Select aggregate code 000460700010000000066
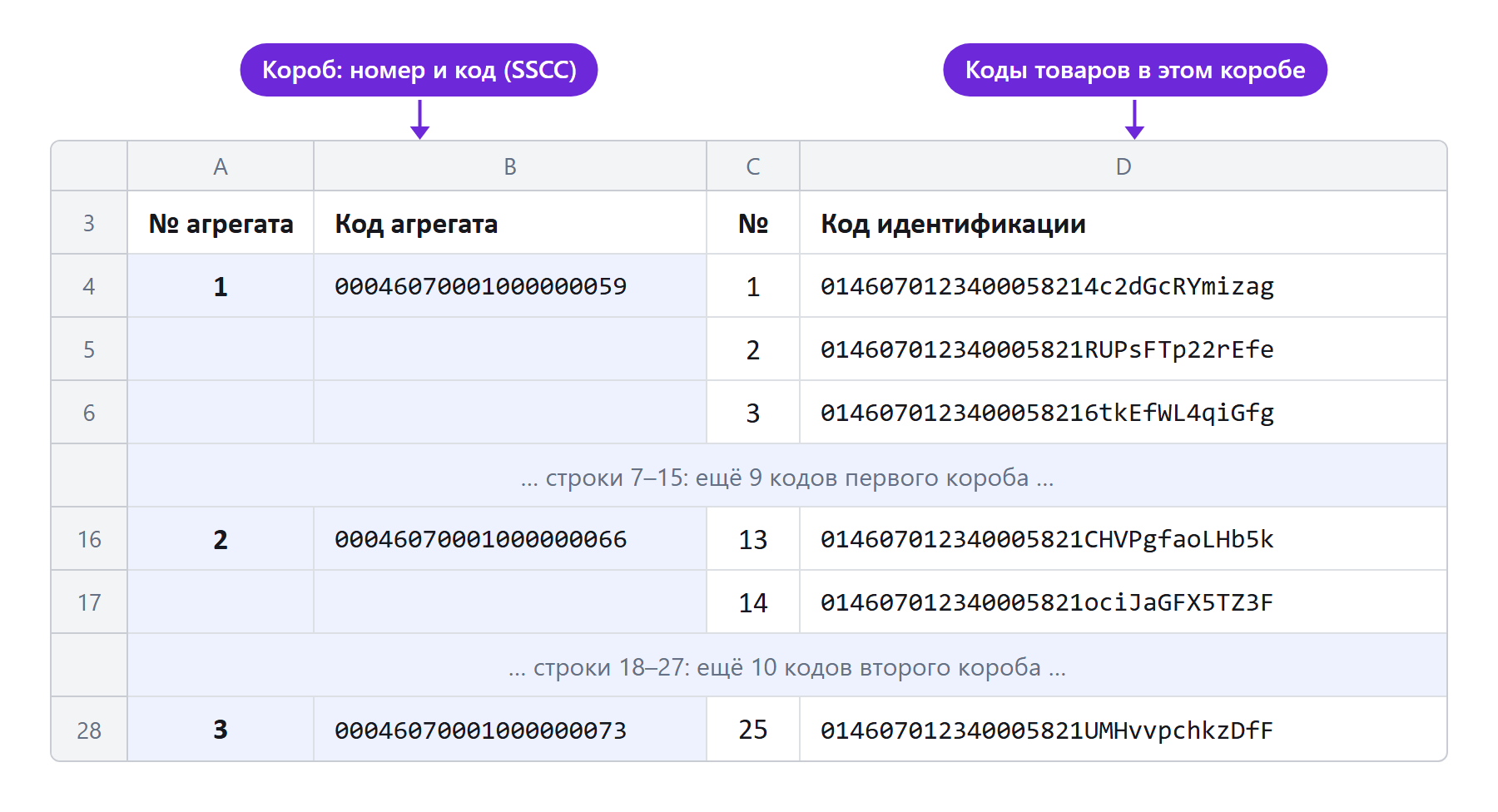The height and width of the screenshot is (812, 1498). click(510, 539)
